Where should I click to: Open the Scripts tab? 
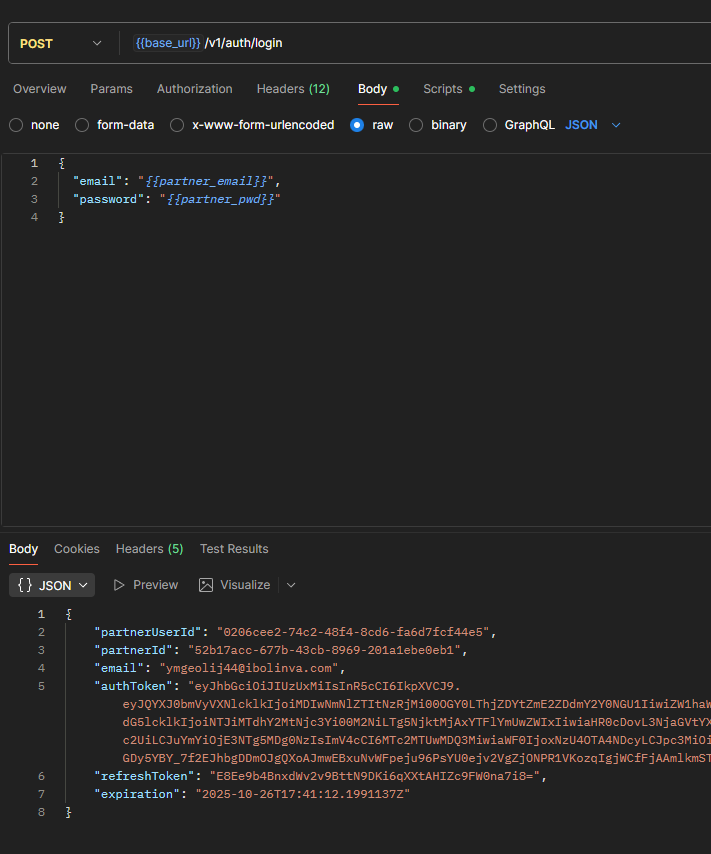442,89
